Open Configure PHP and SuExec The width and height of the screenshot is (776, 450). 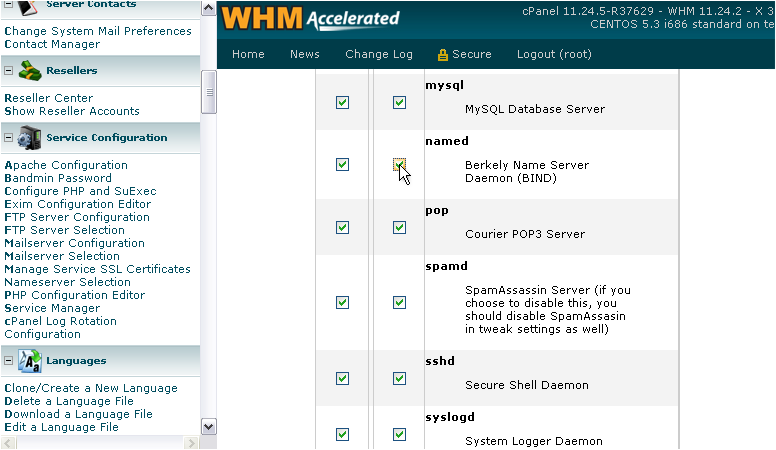click(x=80, y=191)
